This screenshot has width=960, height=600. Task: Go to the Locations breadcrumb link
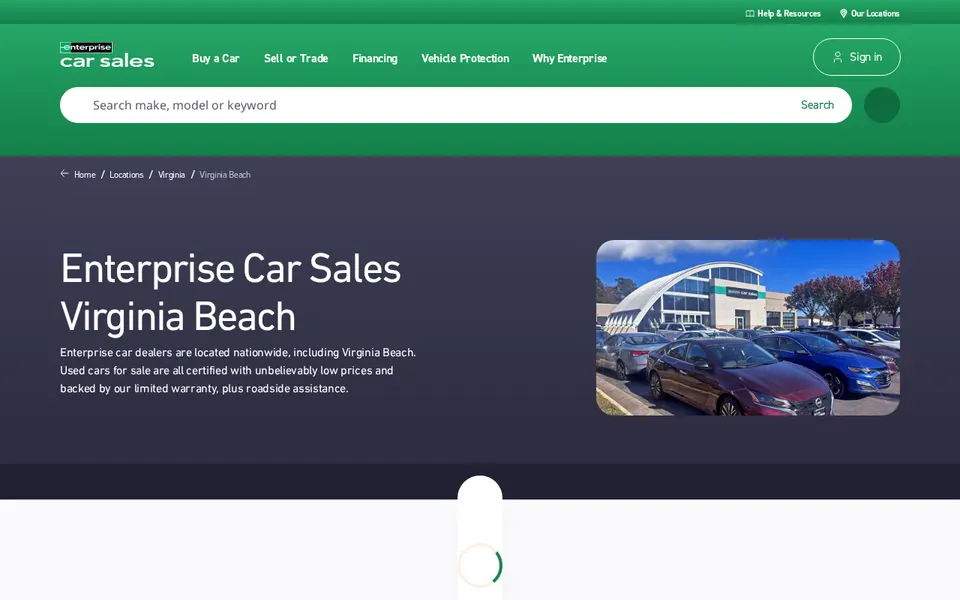(126, 174)
